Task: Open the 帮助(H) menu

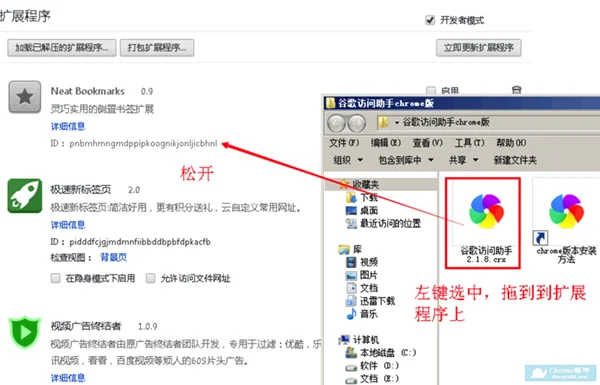Action: click(x=511, y=143)
